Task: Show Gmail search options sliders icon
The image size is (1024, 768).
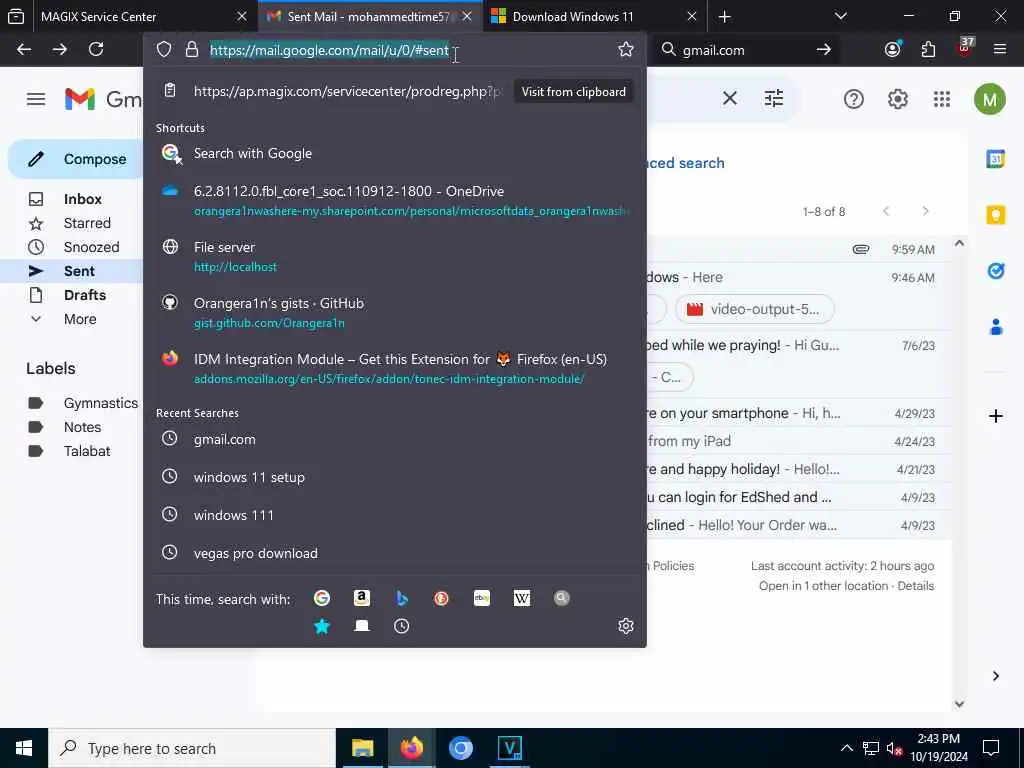Action: [x=774, y=99]
